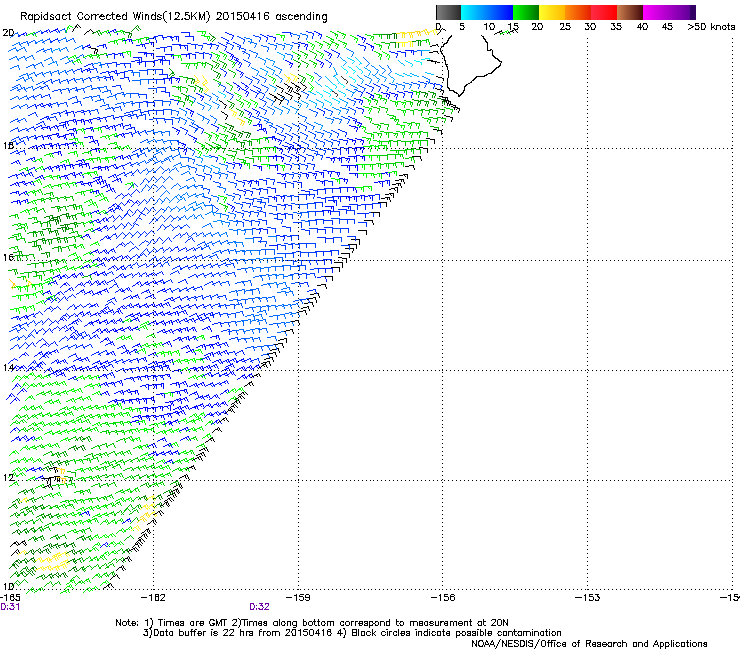Click the yellow 20-25 knots color band
The width and height of the screenshot is (740, 650).
coord(552,12)
